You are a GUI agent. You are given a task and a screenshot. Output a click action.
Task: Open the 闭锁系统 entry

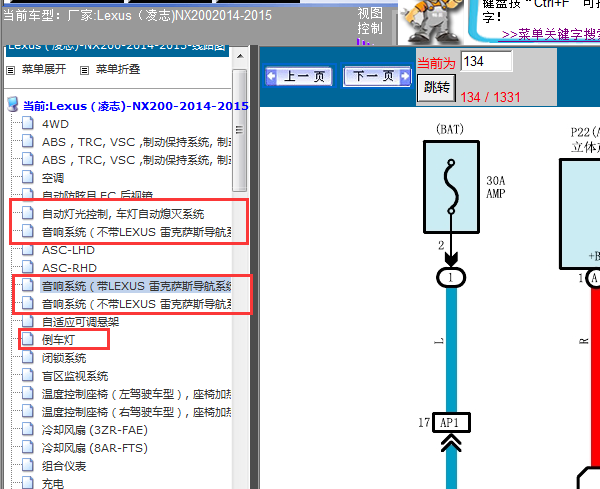[64, 358]
